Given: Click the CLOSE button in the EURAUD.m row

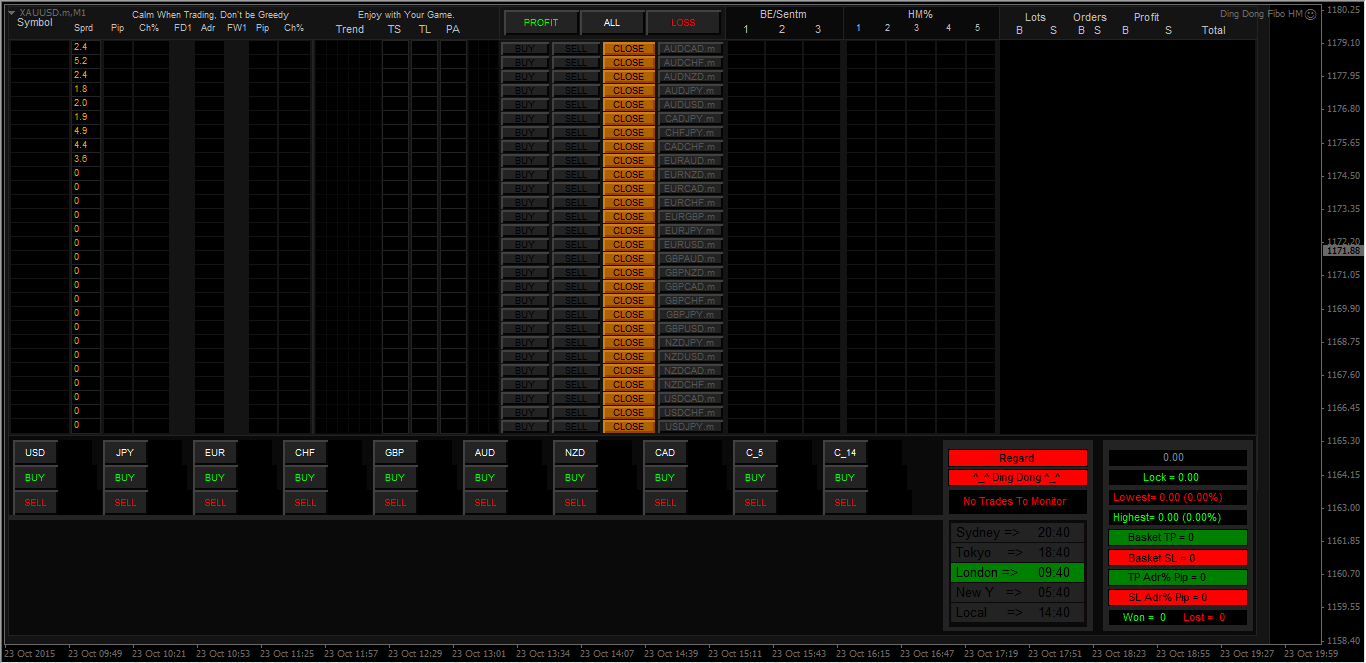Looking at the screenshot, I should [629, 160].
